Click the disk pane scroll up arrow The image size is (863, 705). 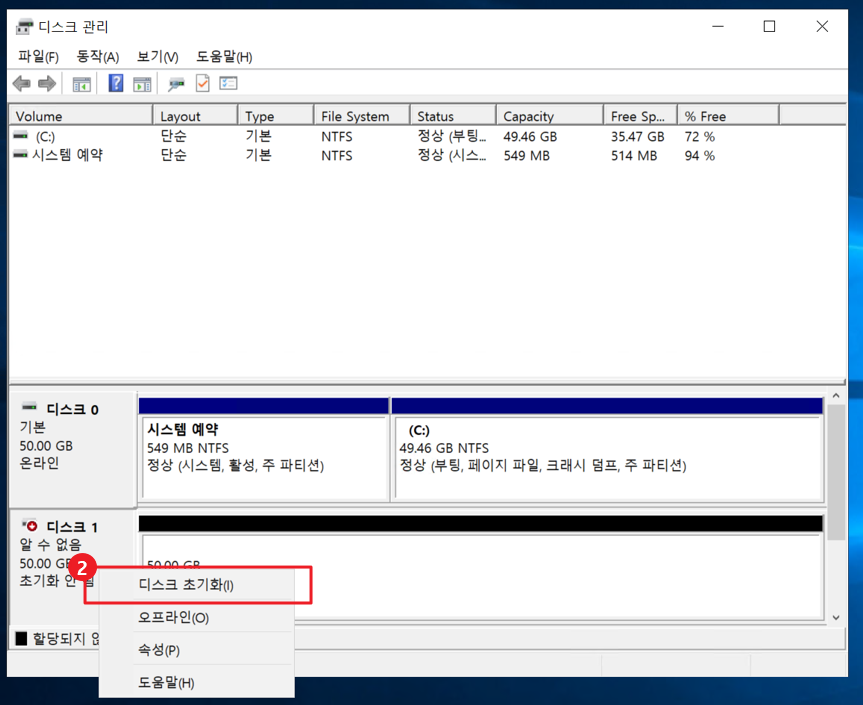point(836,396)
